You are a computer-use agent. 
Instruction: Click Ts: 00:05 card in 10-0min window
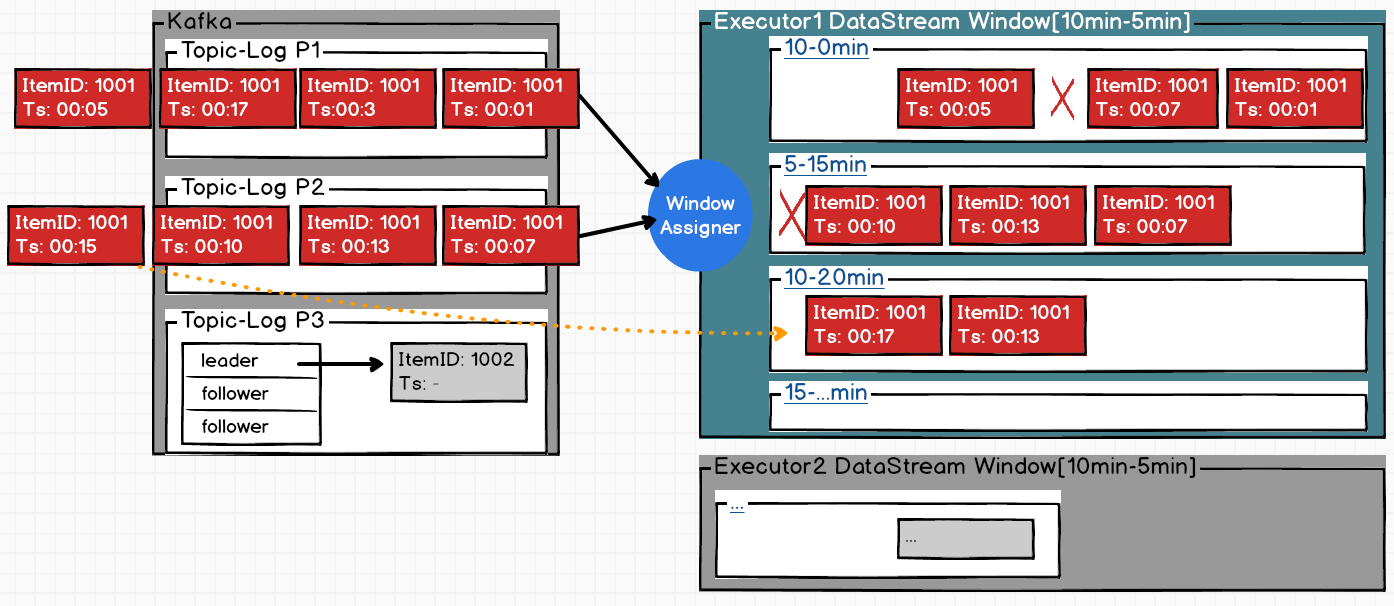[x=966, y=98]
